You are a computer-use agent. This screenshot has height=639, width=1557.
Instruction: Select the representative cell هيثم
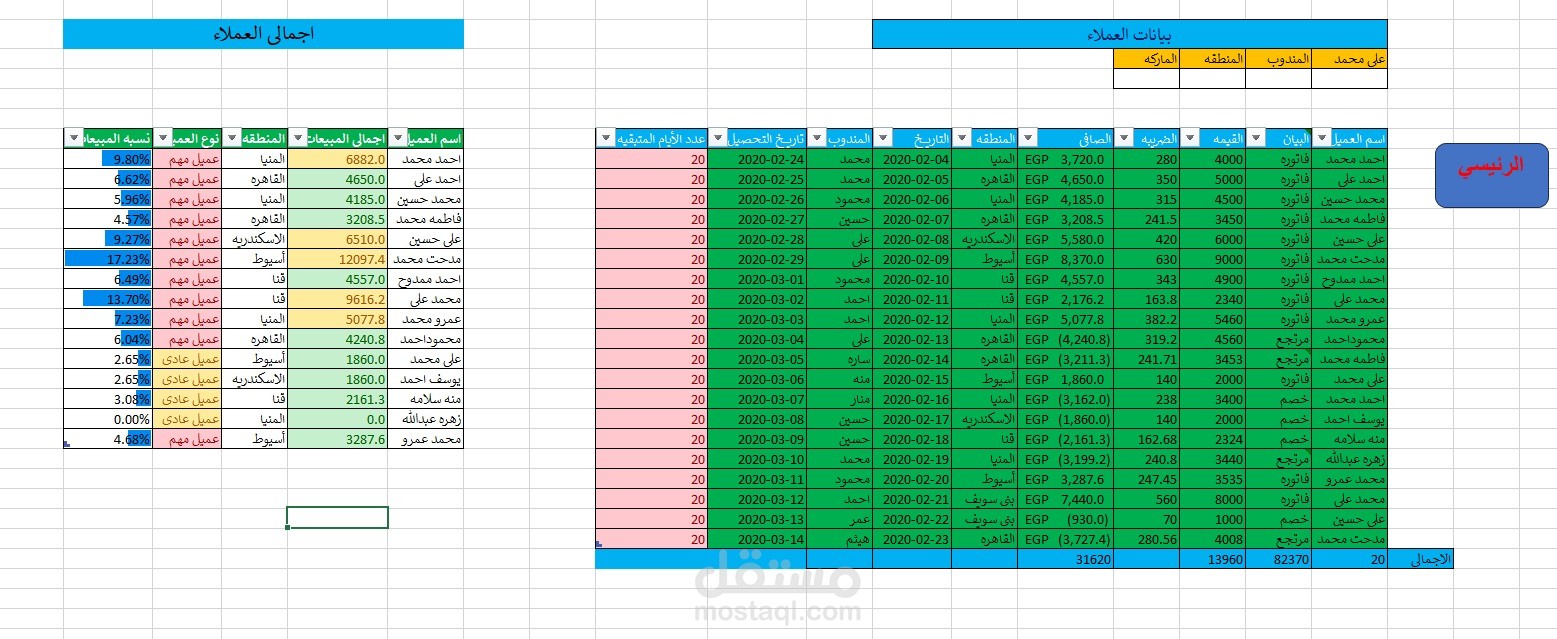pos(840,539)
